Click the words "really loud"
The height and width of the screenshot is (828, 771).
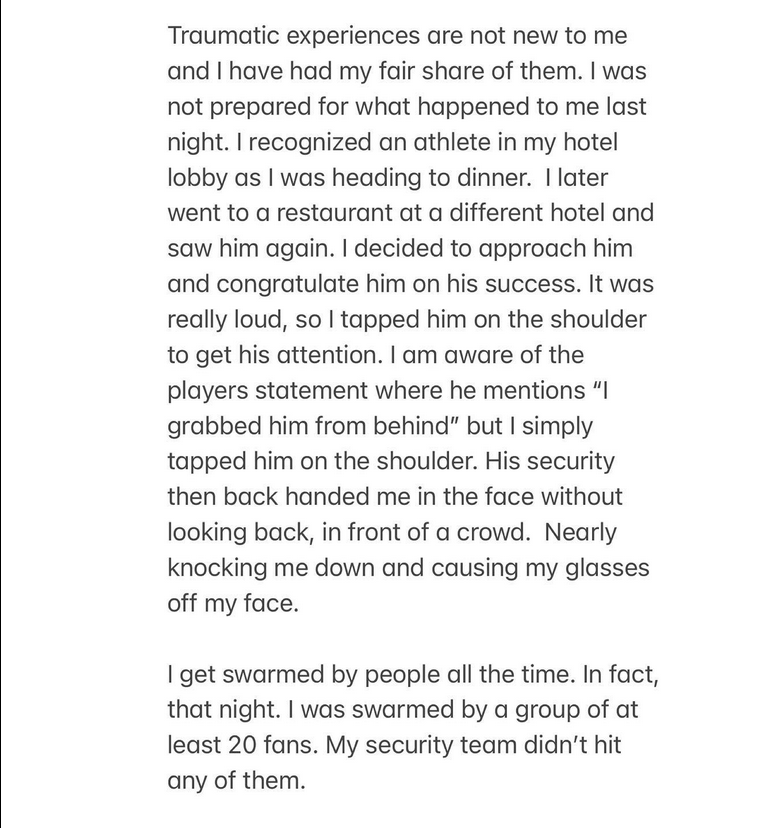click(x=219, y=320)
